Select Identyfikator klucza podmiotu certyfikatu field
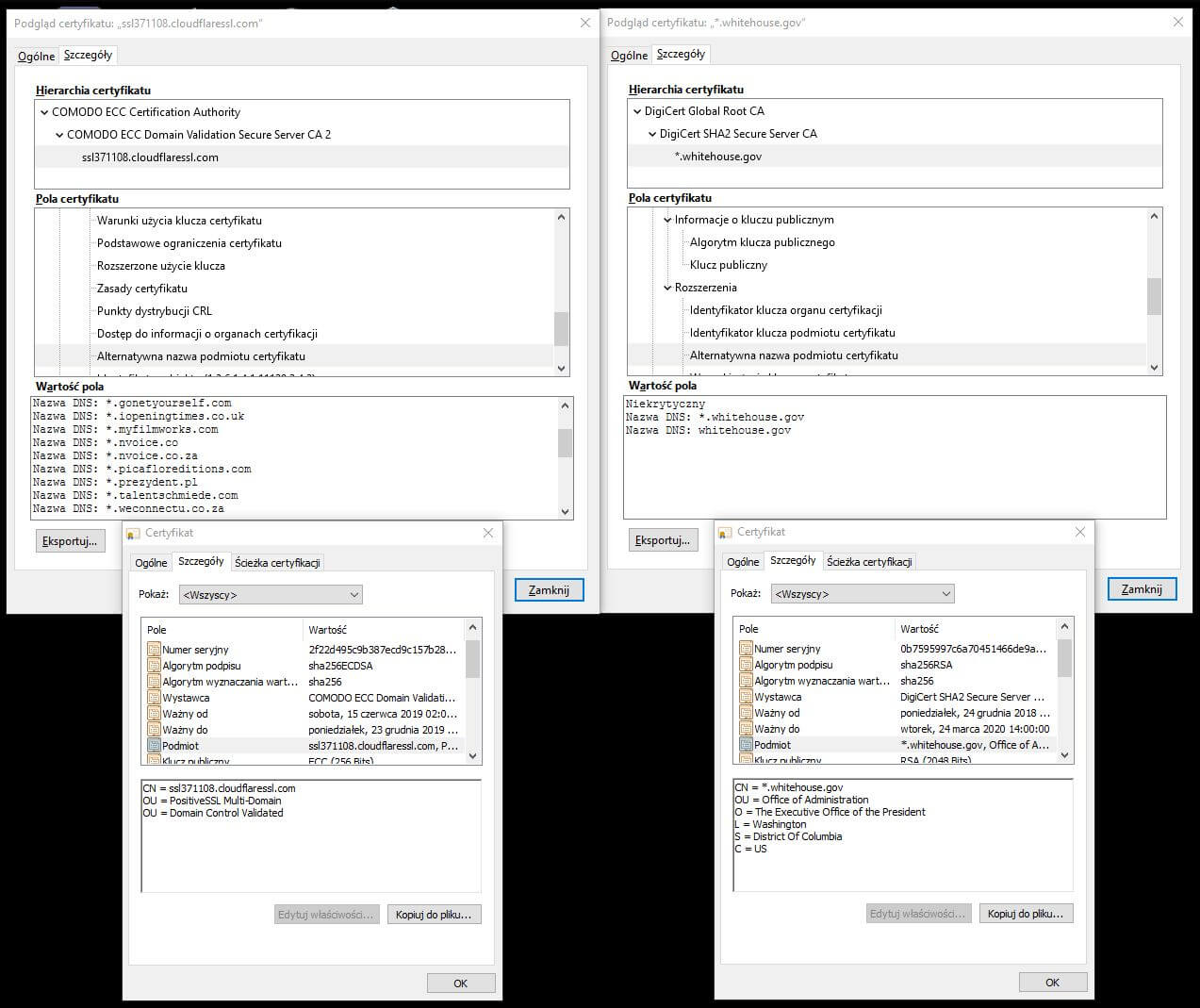The height and width of the screenshot is (1008, 1200). click(793, 333)
